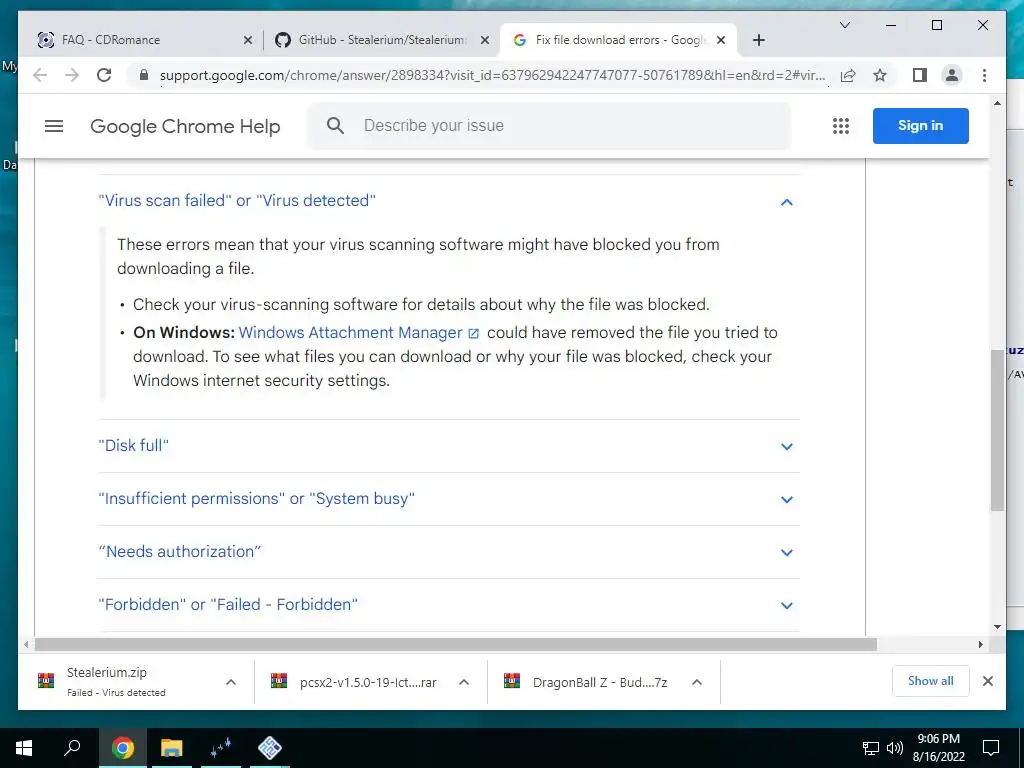Click scroll right arrow of horizontal bar
The height and width of the screenshot is (768, 1024).
(x=980, y=645)
